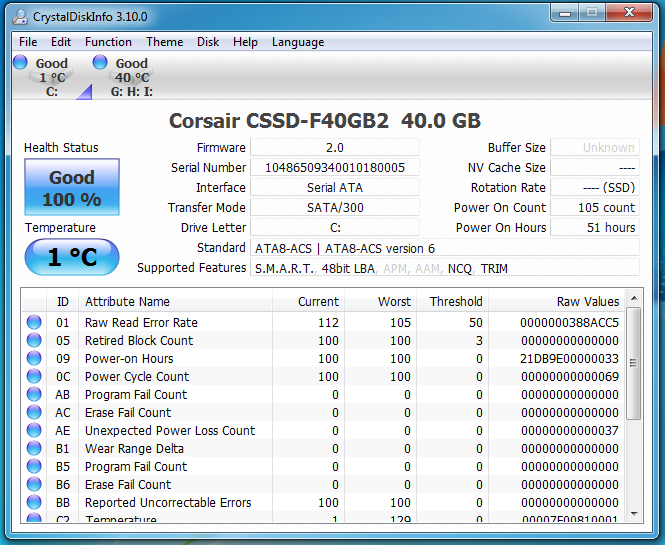Click the Raw Values column header
This screenshot has height=545, width=665.
pos(556,302)
